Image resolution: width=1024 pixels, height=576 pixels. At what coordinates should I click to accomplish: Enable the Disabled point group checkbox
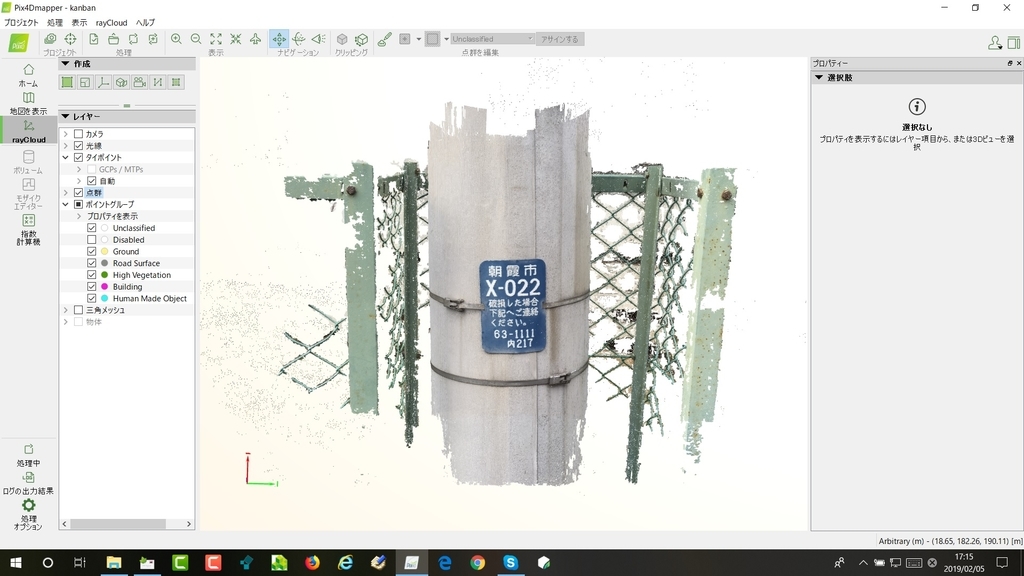click(x=91, y=240)
